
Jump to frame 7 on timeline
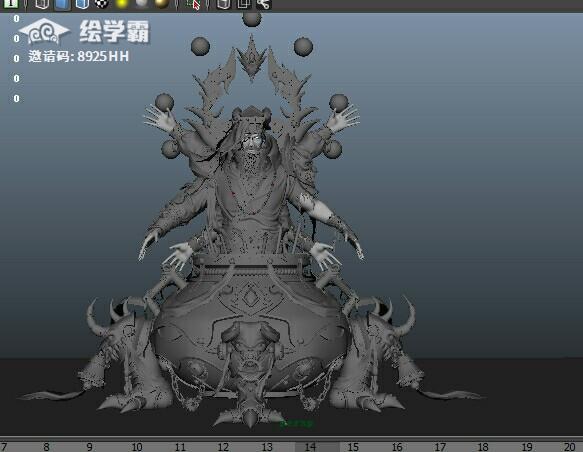point(4,446)
